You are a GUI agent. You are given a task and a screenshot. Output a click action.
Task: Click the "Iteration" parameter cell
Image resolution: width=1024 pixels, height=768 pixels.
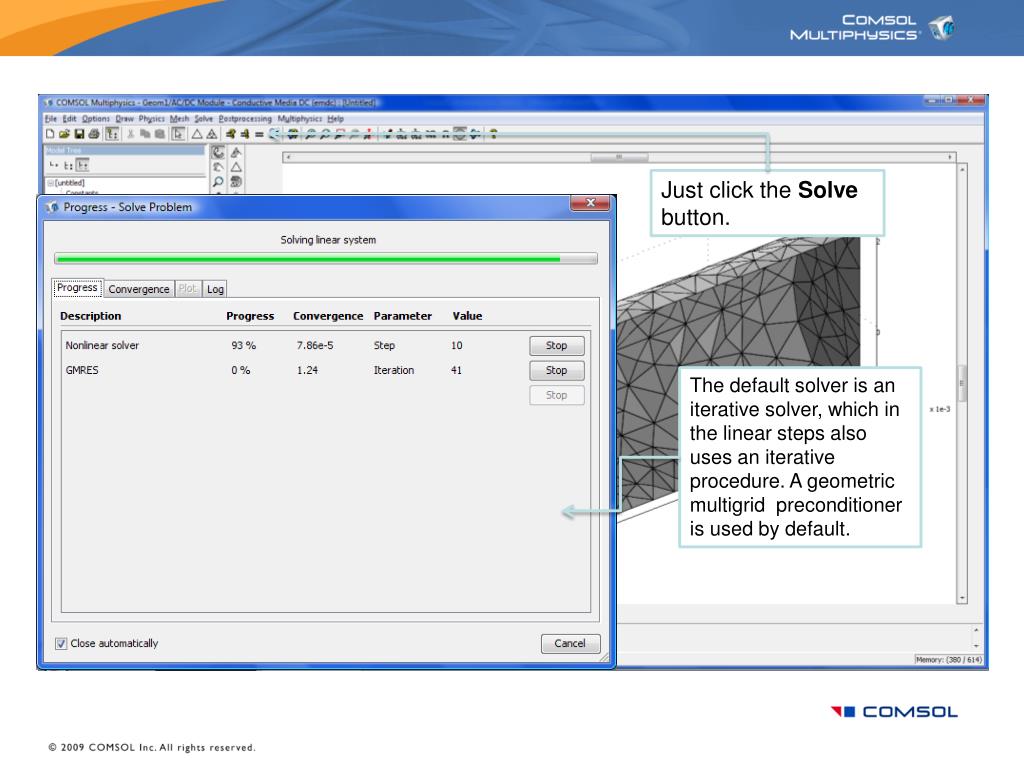click(394, 370)
